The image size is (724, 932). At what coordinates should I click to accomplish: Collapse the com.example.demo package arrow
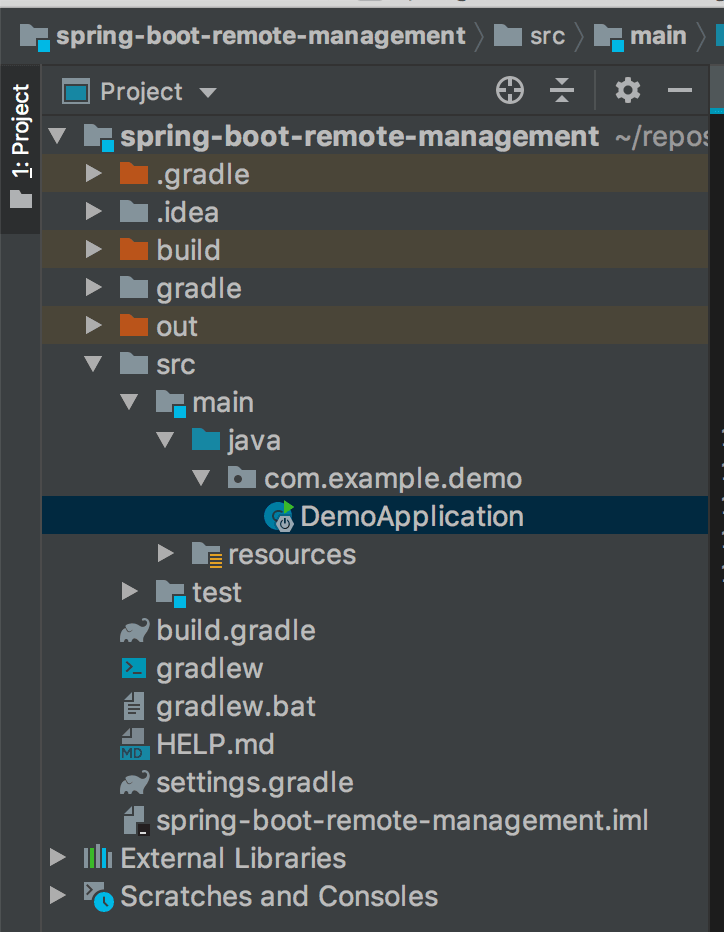202,478
